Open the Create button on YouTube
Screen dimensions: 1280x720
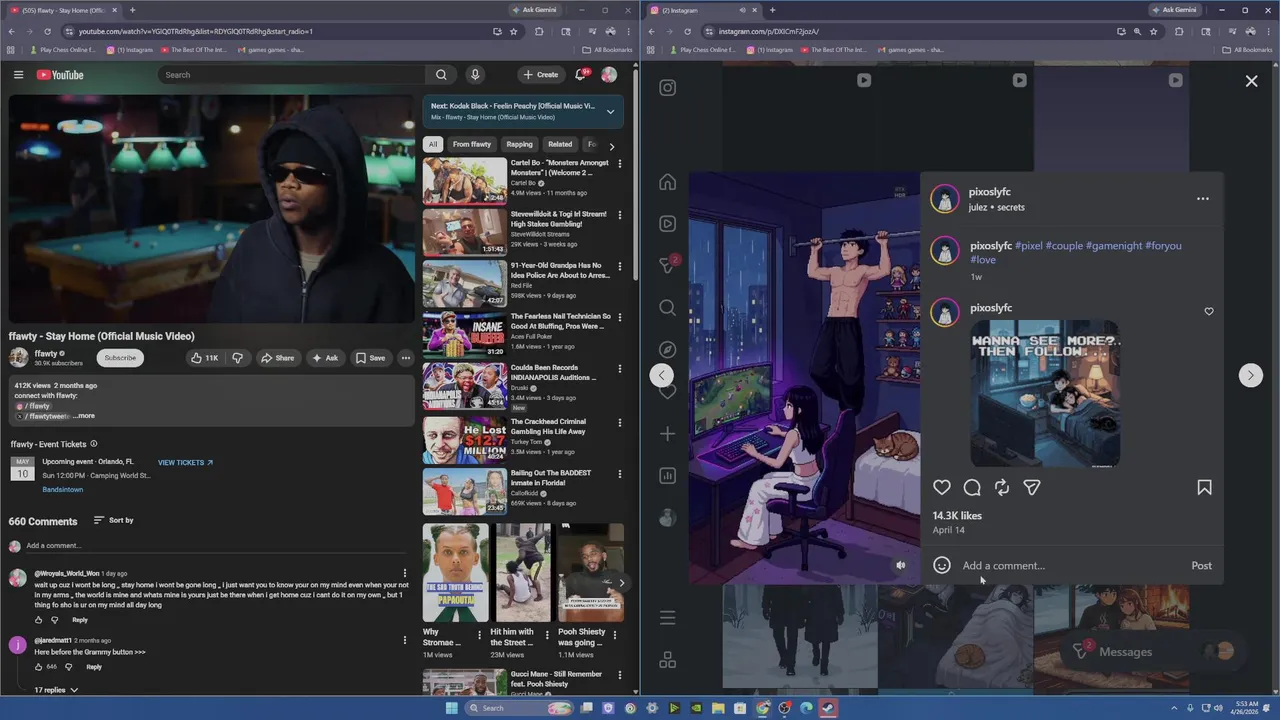[x=540, y=75]
